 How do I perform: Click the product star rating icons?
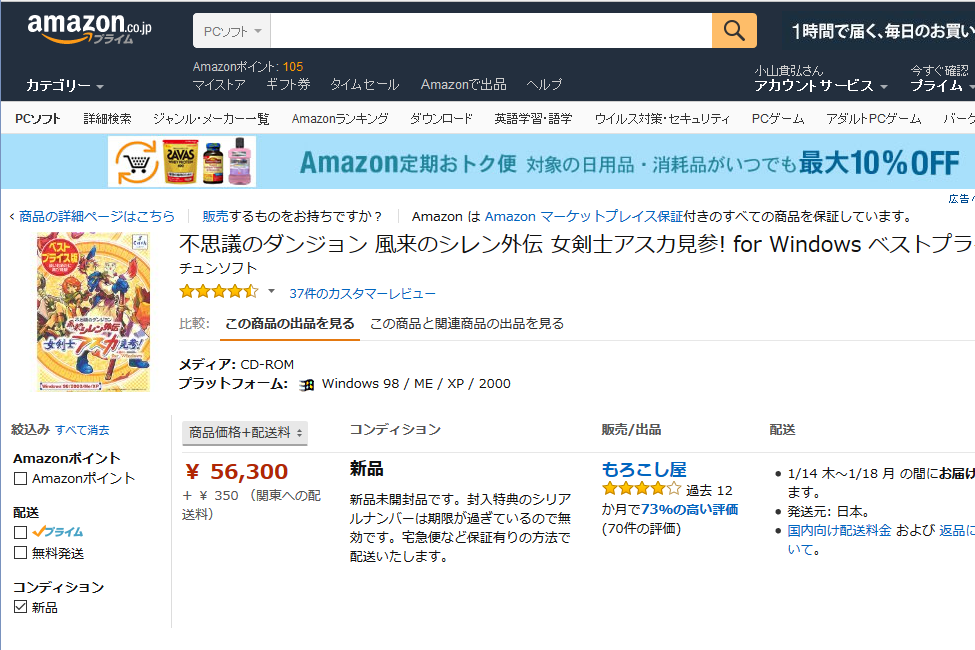click(218, 292)
